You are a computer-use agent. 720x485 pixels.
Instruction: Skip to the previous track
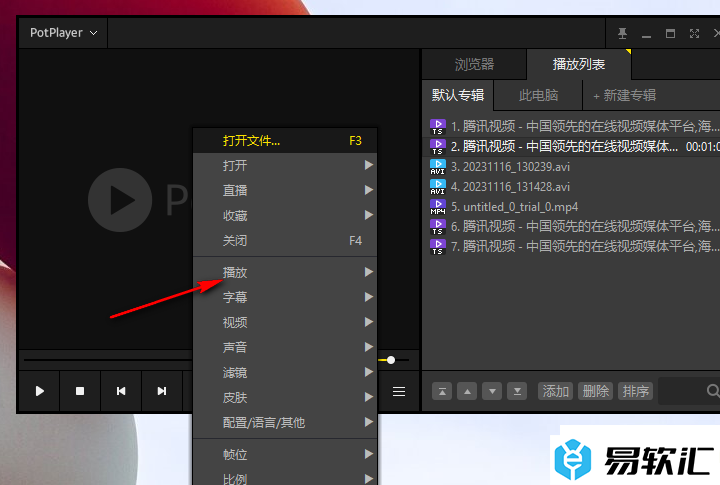tap(121, 391)
